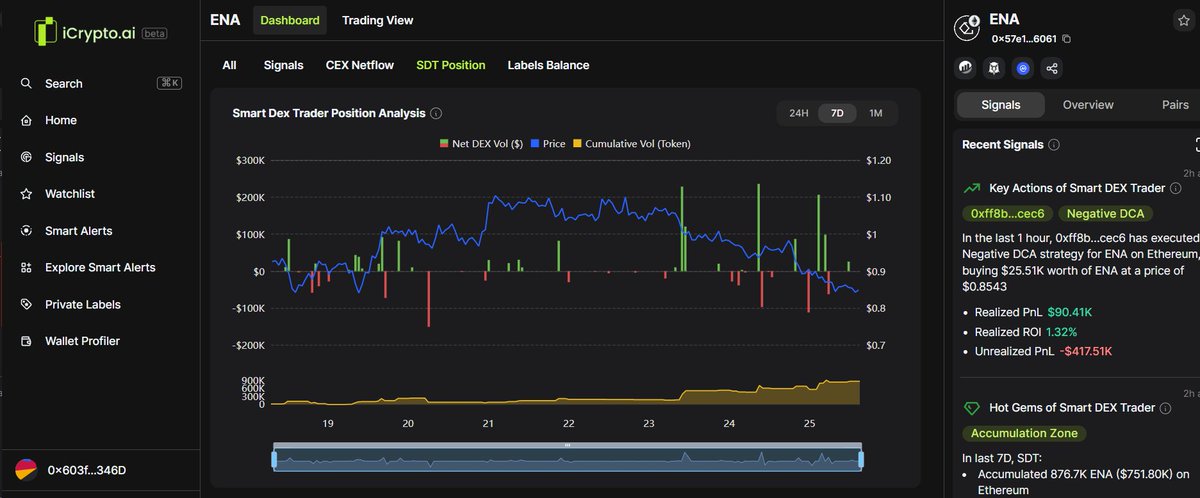The height and width of the screenshot is (498, 1200).
Task: Click the Signals radar icon in sidebar
Action: (x=27, y=157)
